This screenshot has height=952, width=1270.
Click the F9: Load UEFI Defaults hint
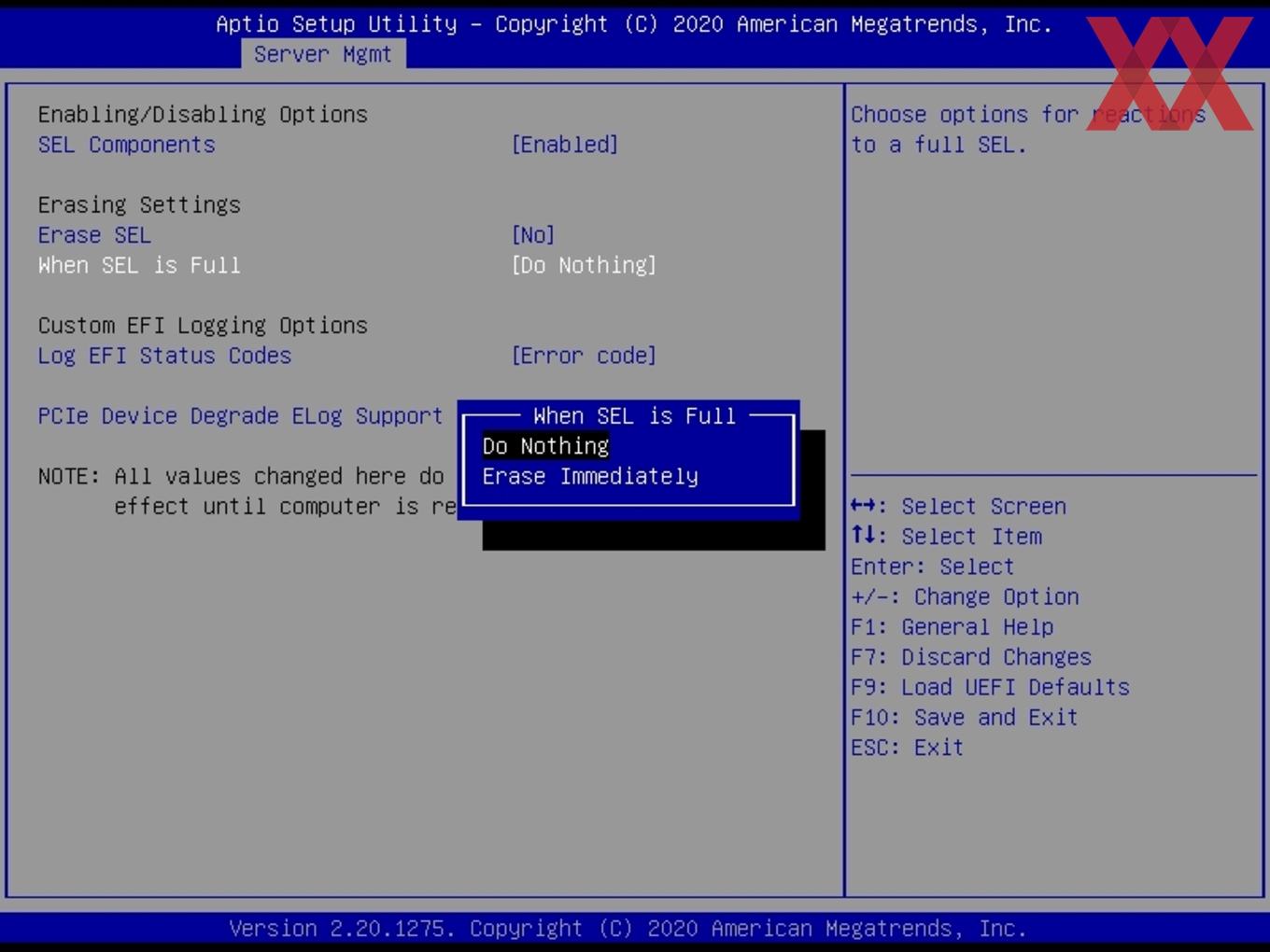point(990,687)
